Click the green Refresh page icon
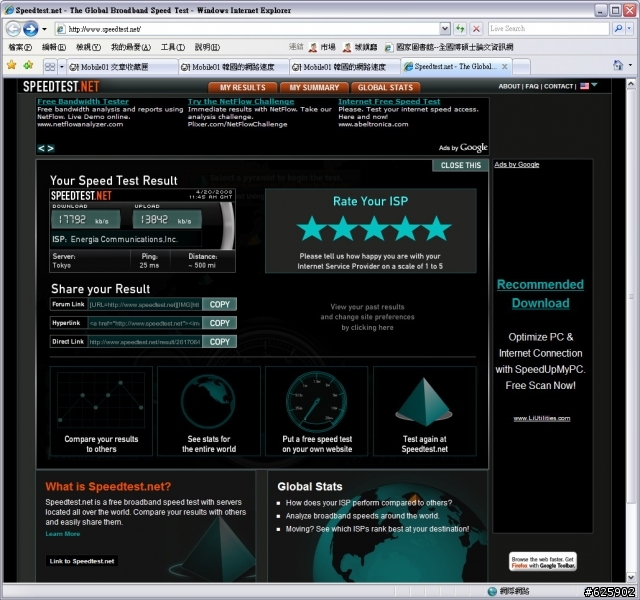The height and width of the screenshot is (600, 640). (460, 29)
